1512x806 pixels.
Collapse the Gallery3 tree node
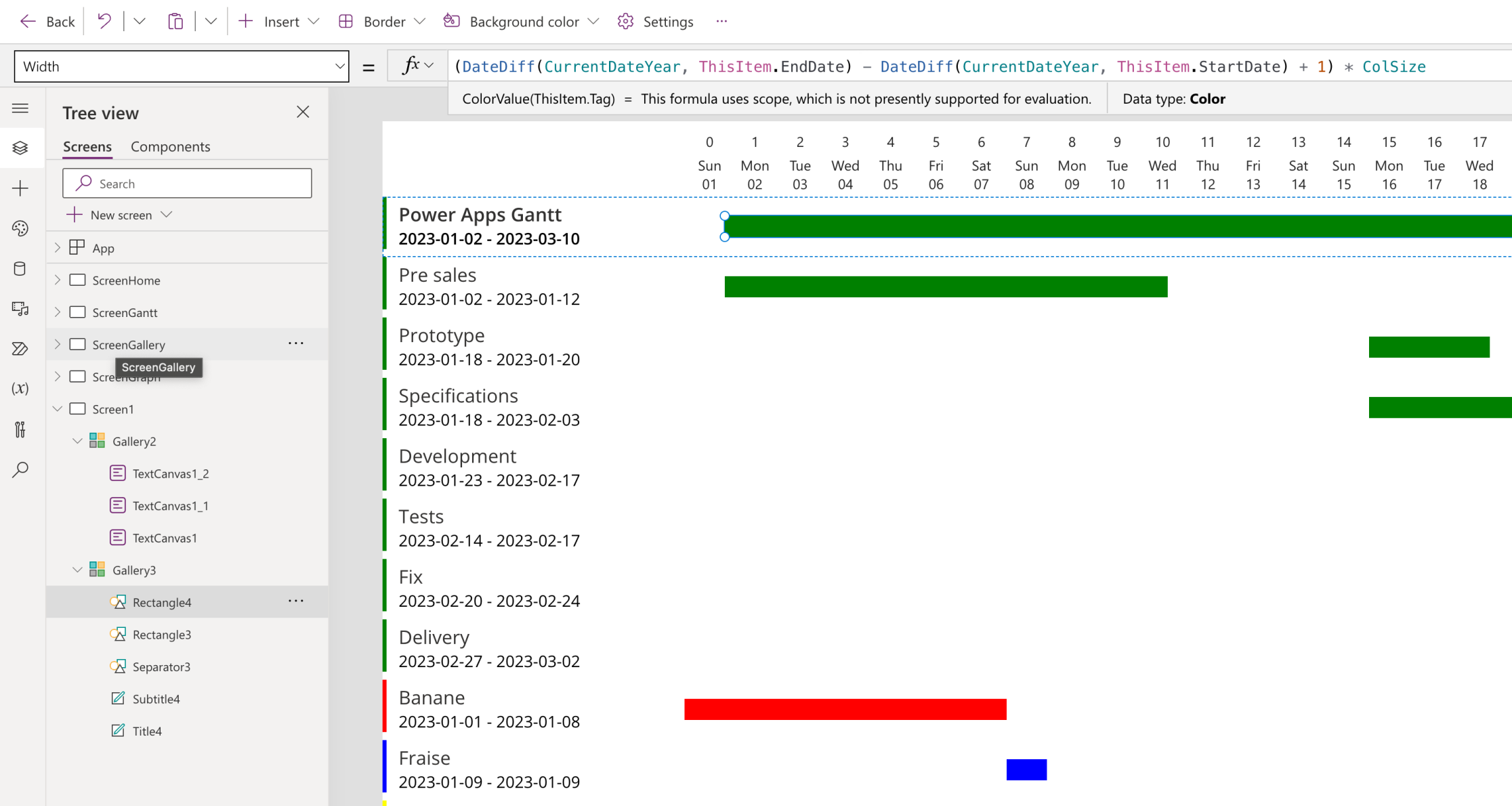(77, 570)
